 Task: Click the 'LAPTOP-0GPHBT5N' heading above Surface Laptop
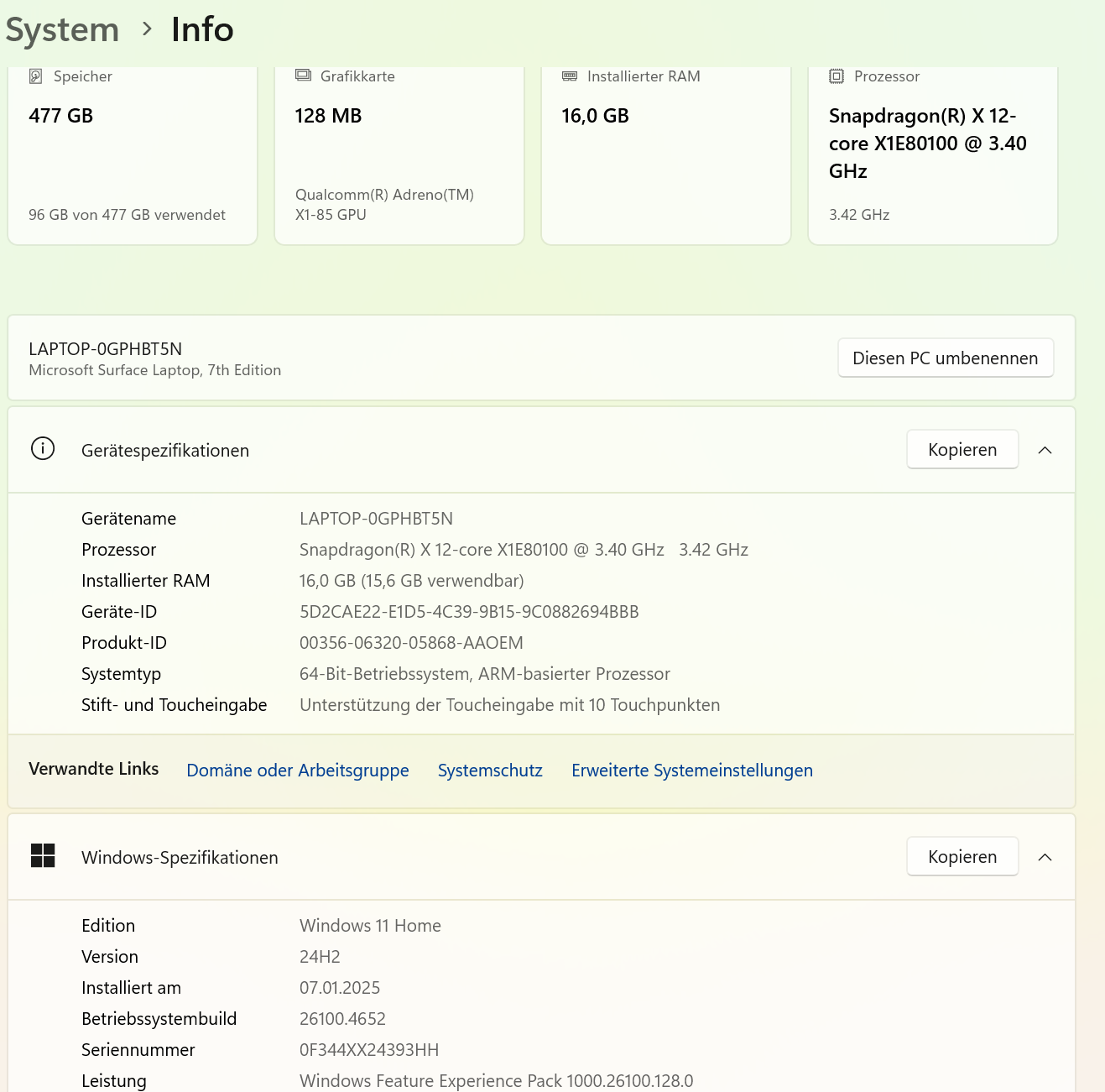pos(105,349)
